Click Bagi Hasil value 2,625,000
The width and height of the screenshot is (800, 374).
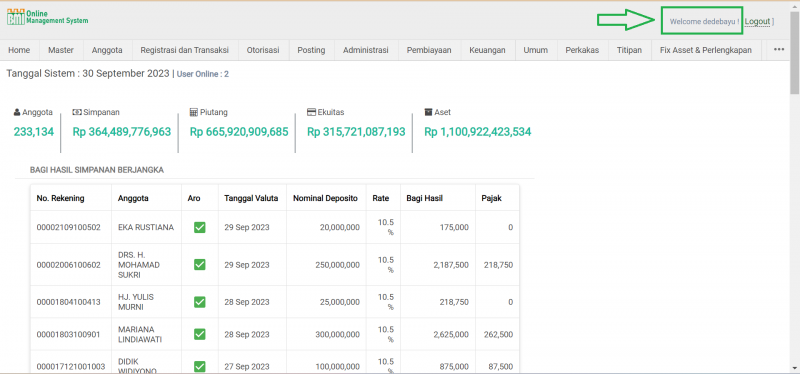(x=451, y=334)
